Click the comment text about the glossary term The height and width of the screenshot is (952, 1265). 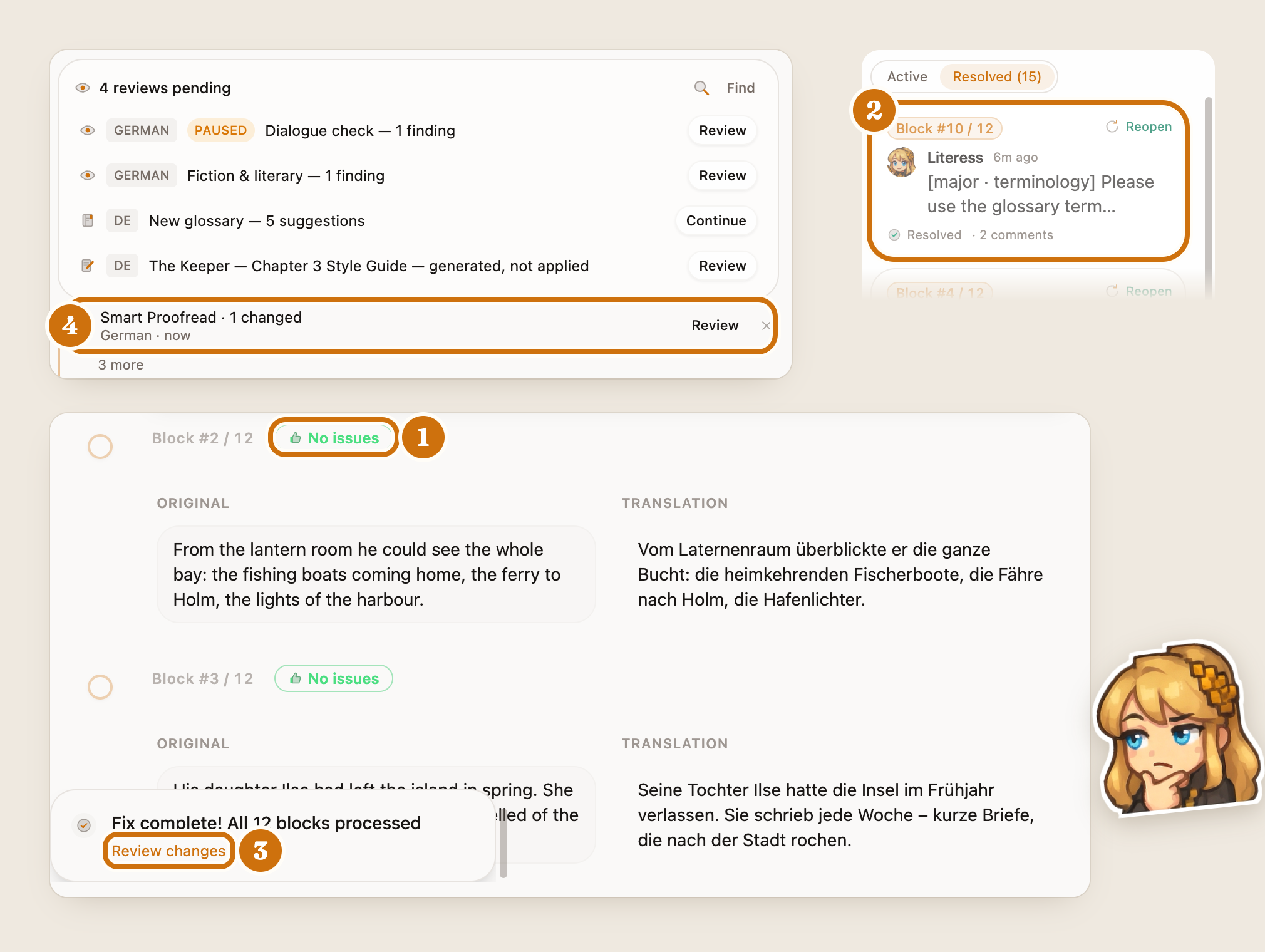coord(1040,194)
